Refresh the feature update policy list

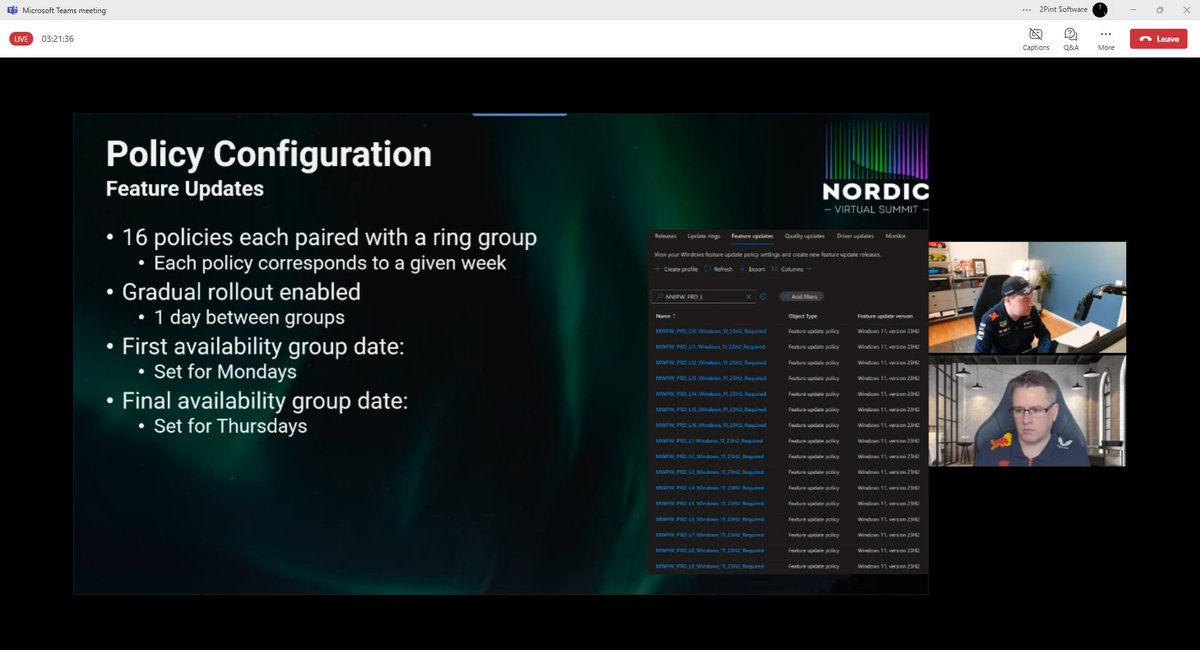coord(710,269)
